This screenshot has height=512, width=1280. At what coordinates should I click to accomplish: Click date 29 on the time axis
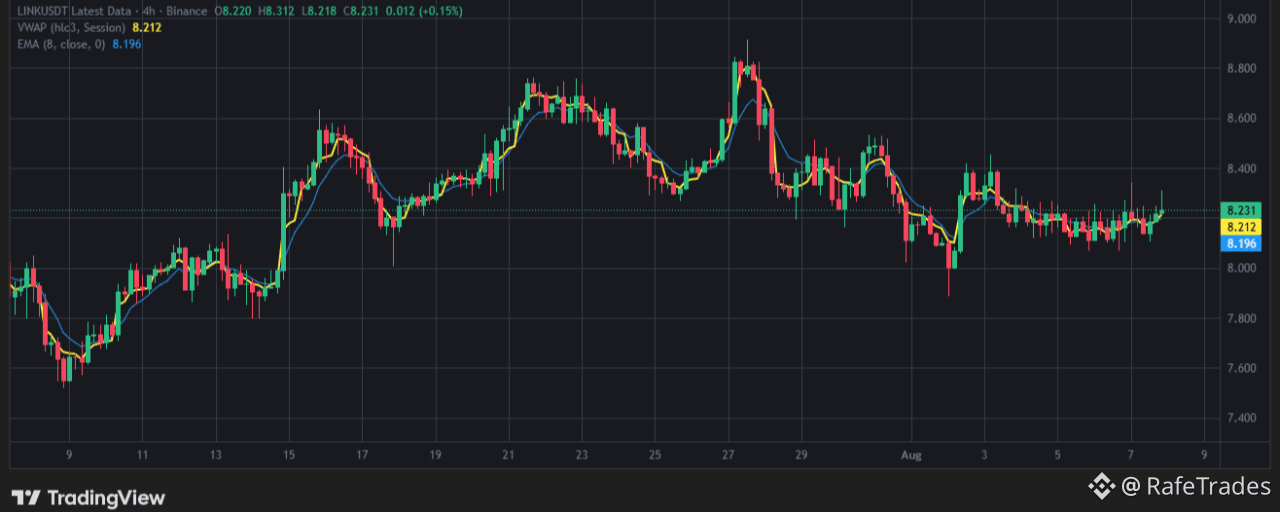[x=801, y=455]
